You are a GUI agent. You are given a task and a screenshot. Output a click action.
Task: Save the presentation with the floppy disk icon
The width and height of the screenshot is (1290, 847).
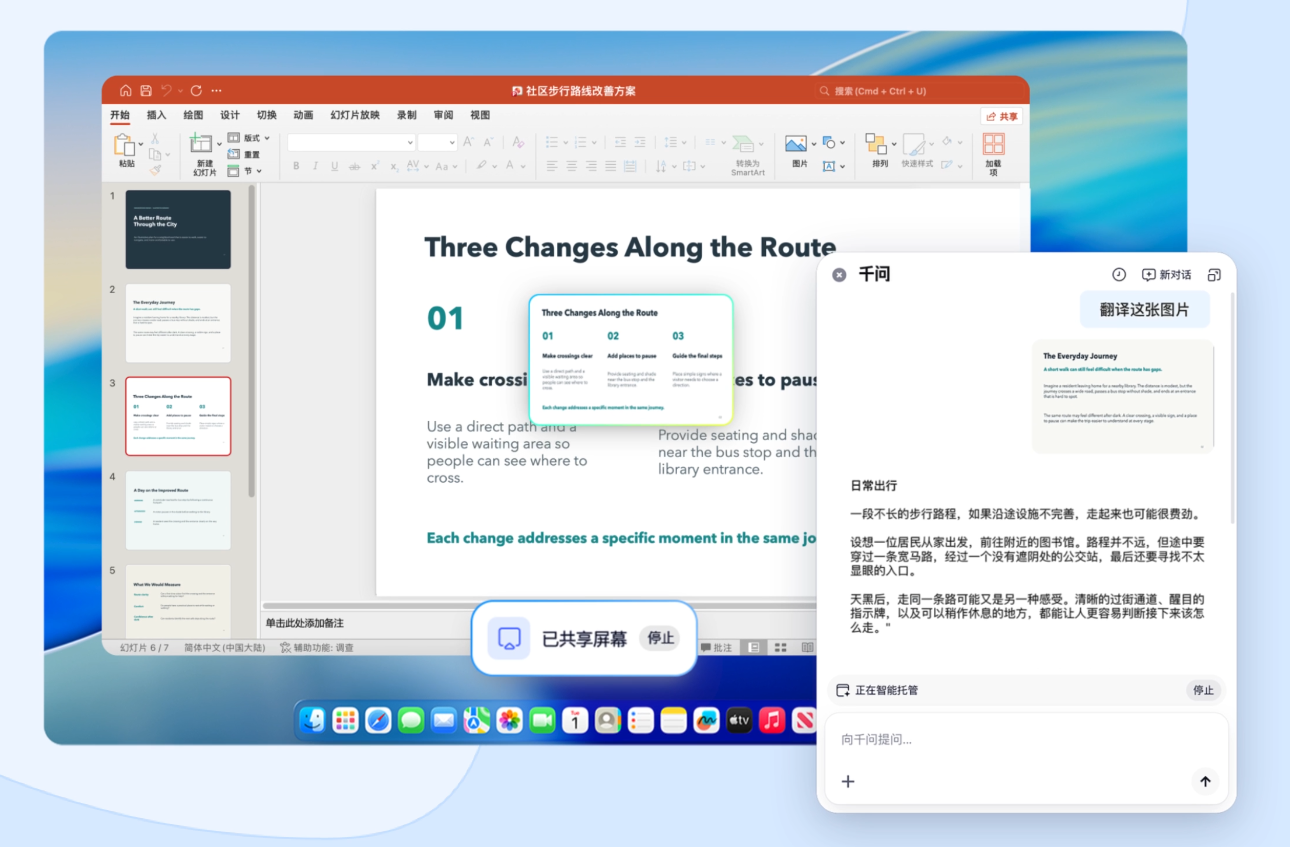point(146,90)
